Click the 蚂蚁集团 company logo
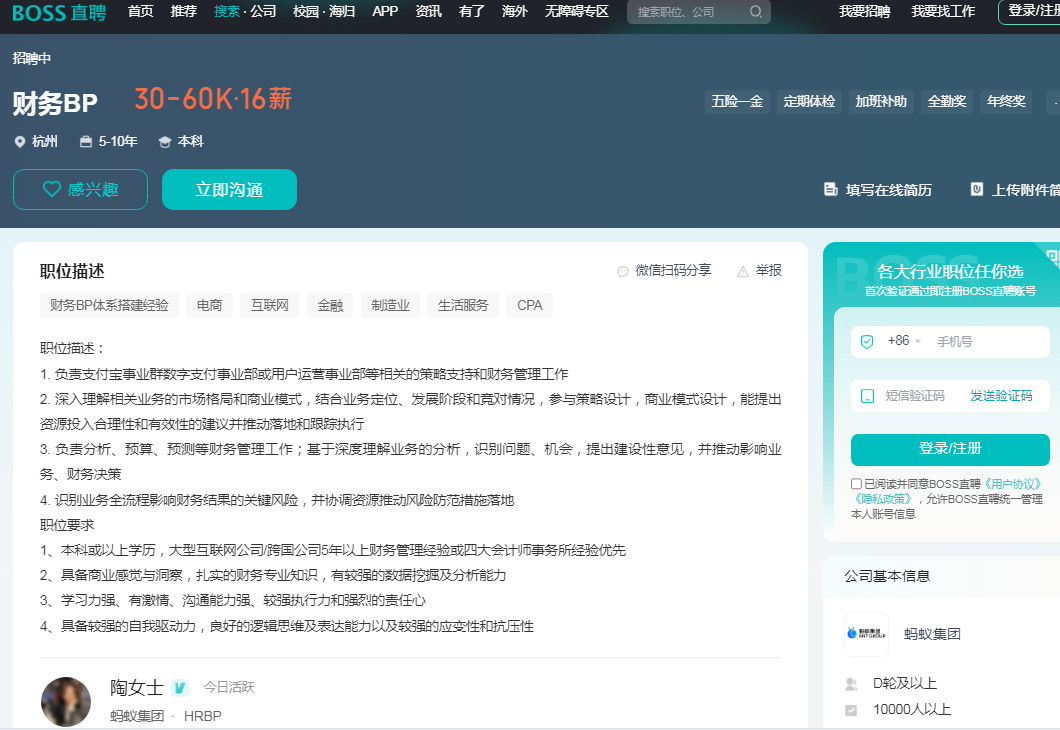 866,633
